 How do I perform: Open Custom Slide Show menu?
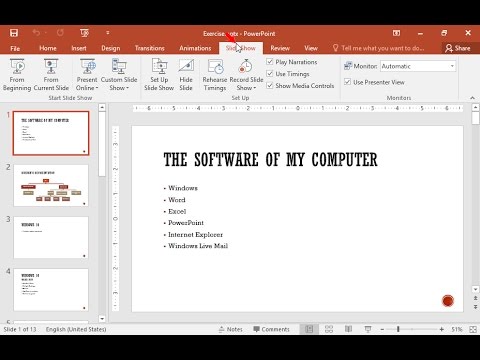(x=119, y=75)
